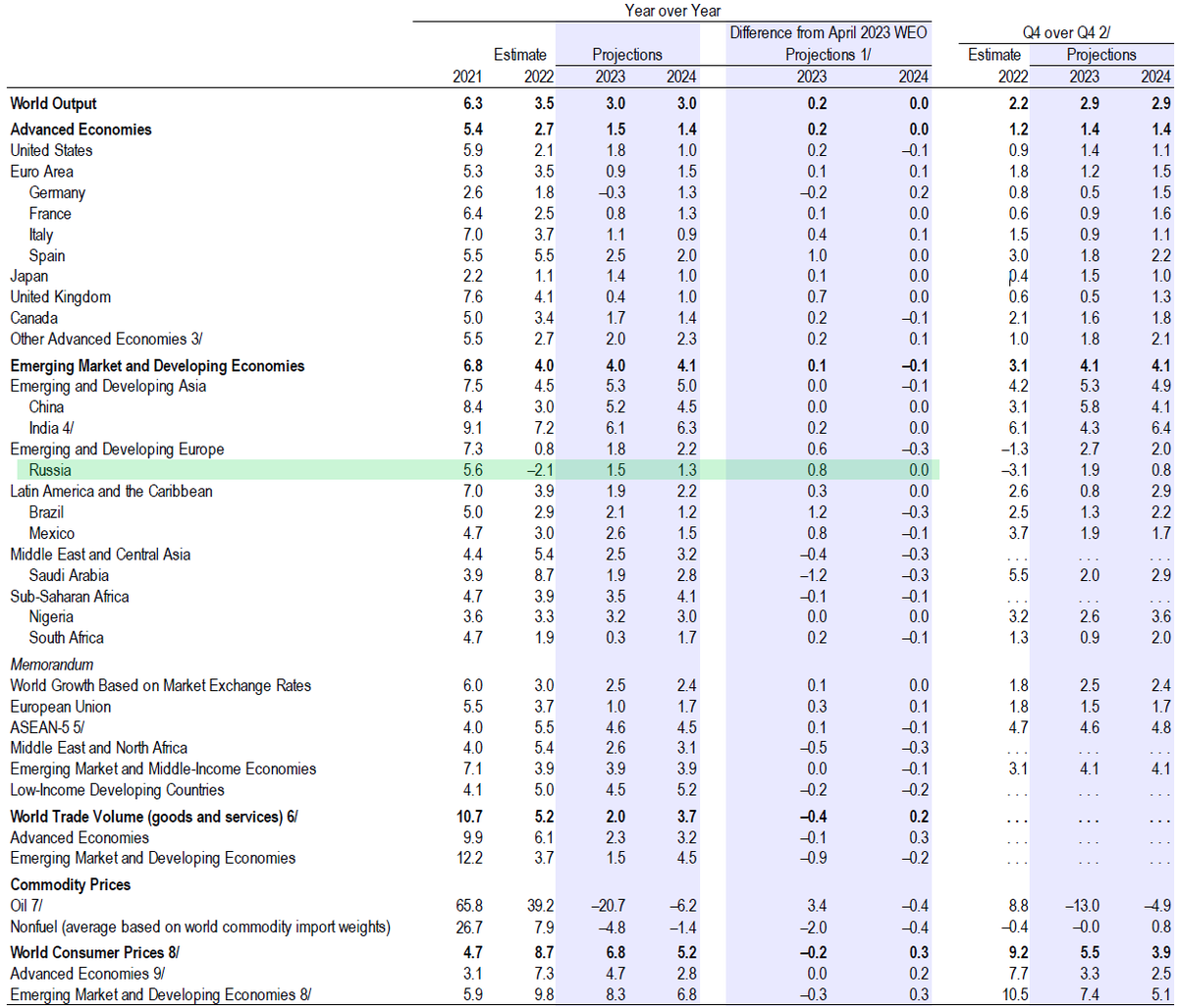Click the Year over Year column header

(672, 10)
